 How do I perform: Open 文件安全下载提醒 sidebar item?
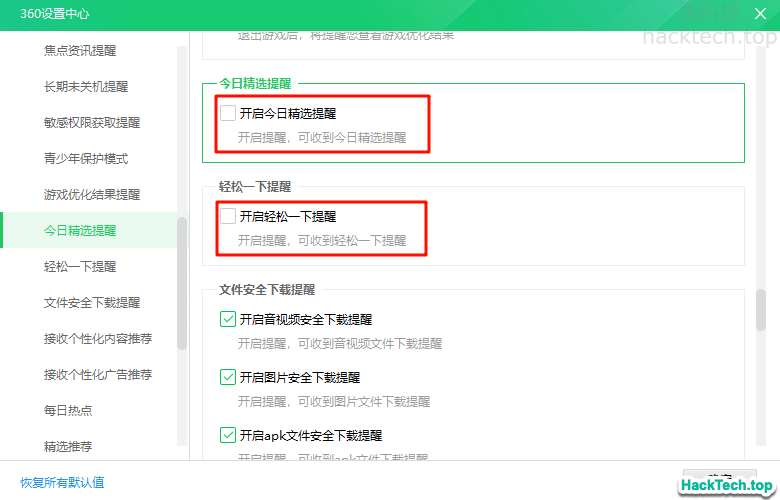coord(92,303)
